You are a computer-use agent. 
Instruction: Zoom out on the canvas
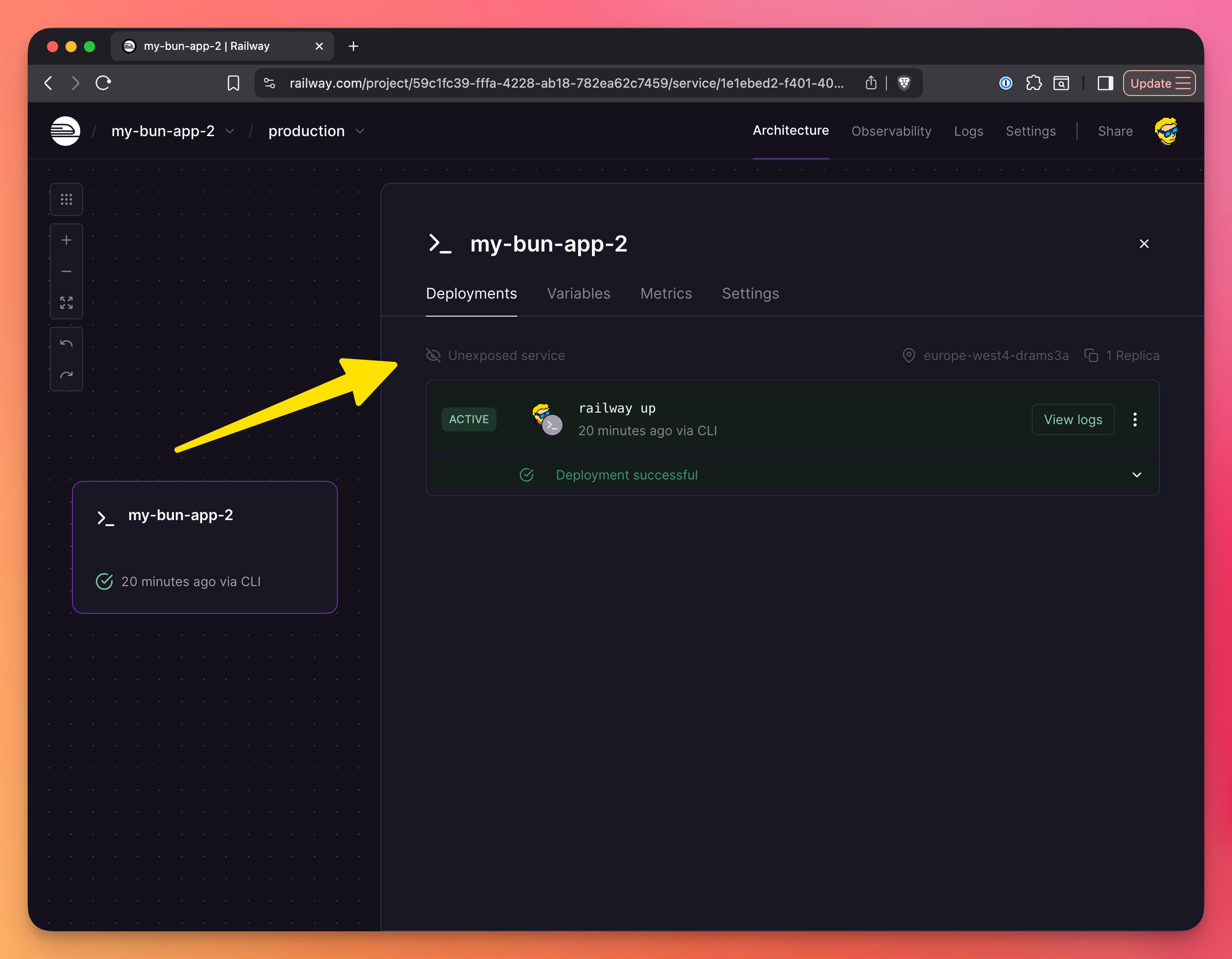point(66,271)
